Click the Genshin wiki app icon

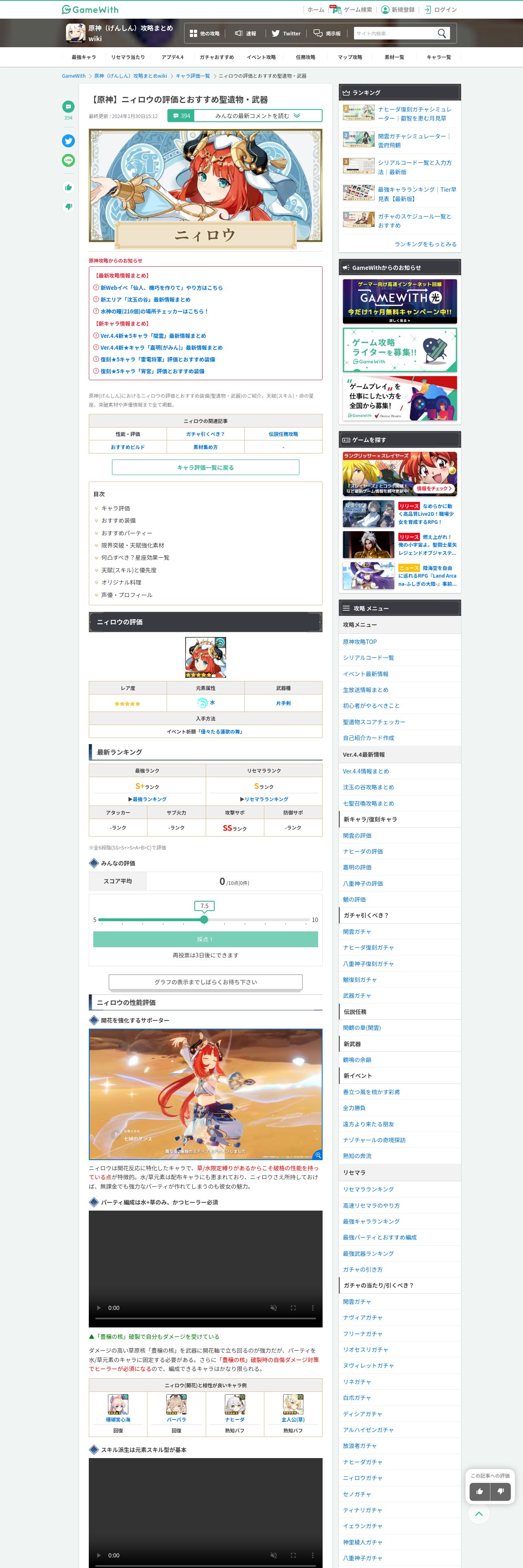tap(75, 33)
